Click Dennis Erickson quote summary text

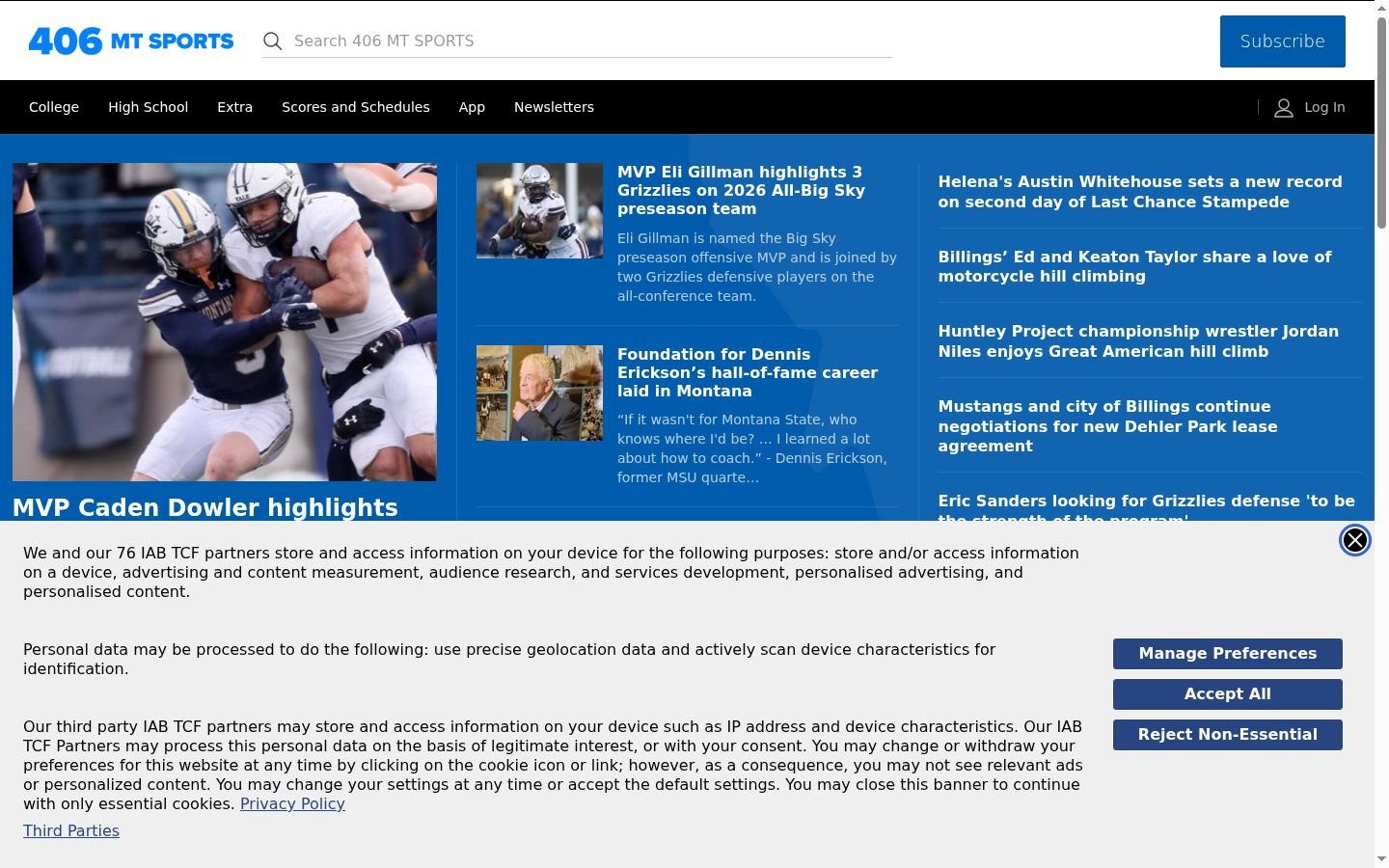point(752,448)
